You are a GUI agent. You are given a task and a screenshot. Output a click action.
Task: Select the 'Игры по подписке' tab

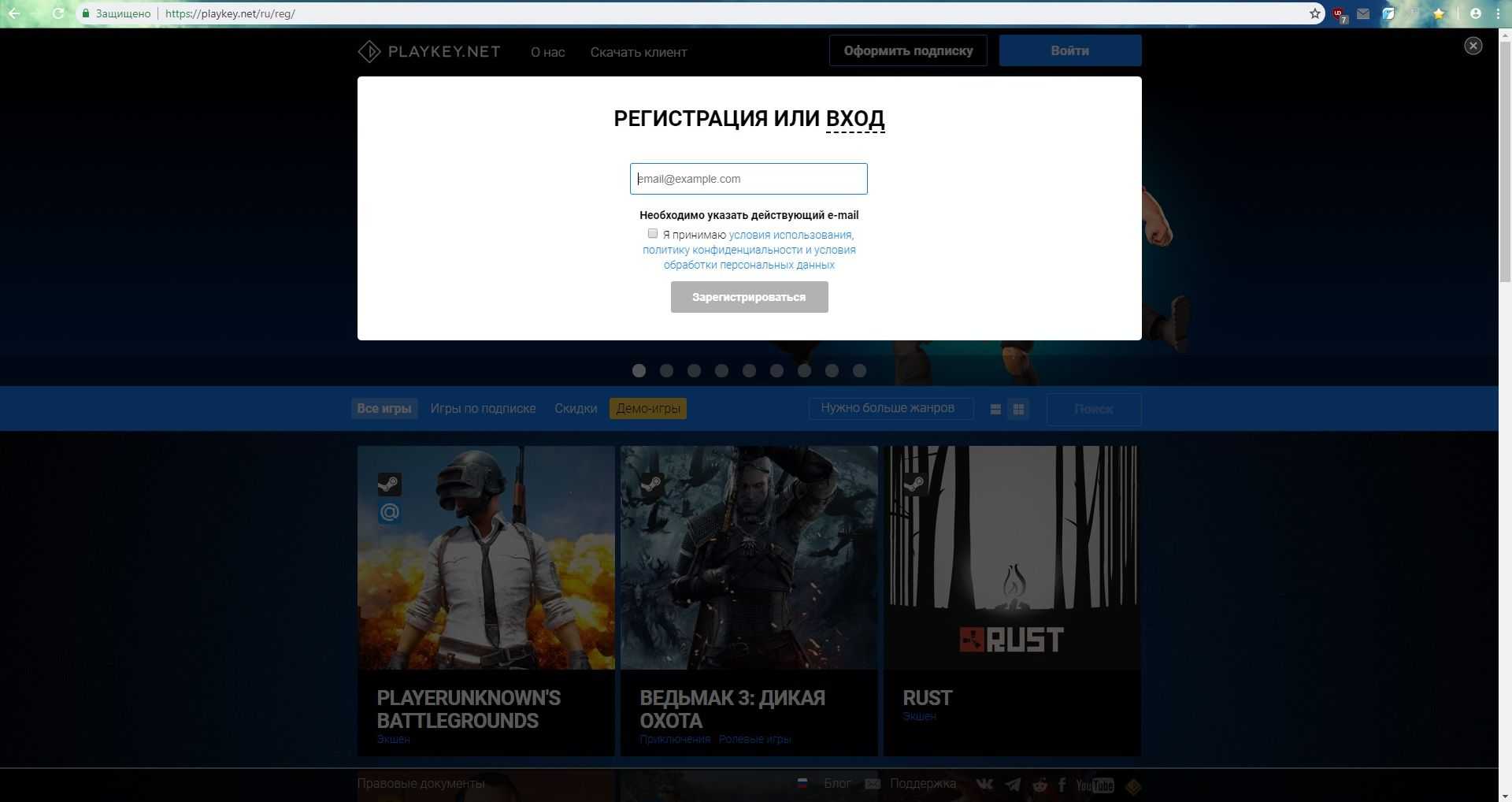point(483,408)
